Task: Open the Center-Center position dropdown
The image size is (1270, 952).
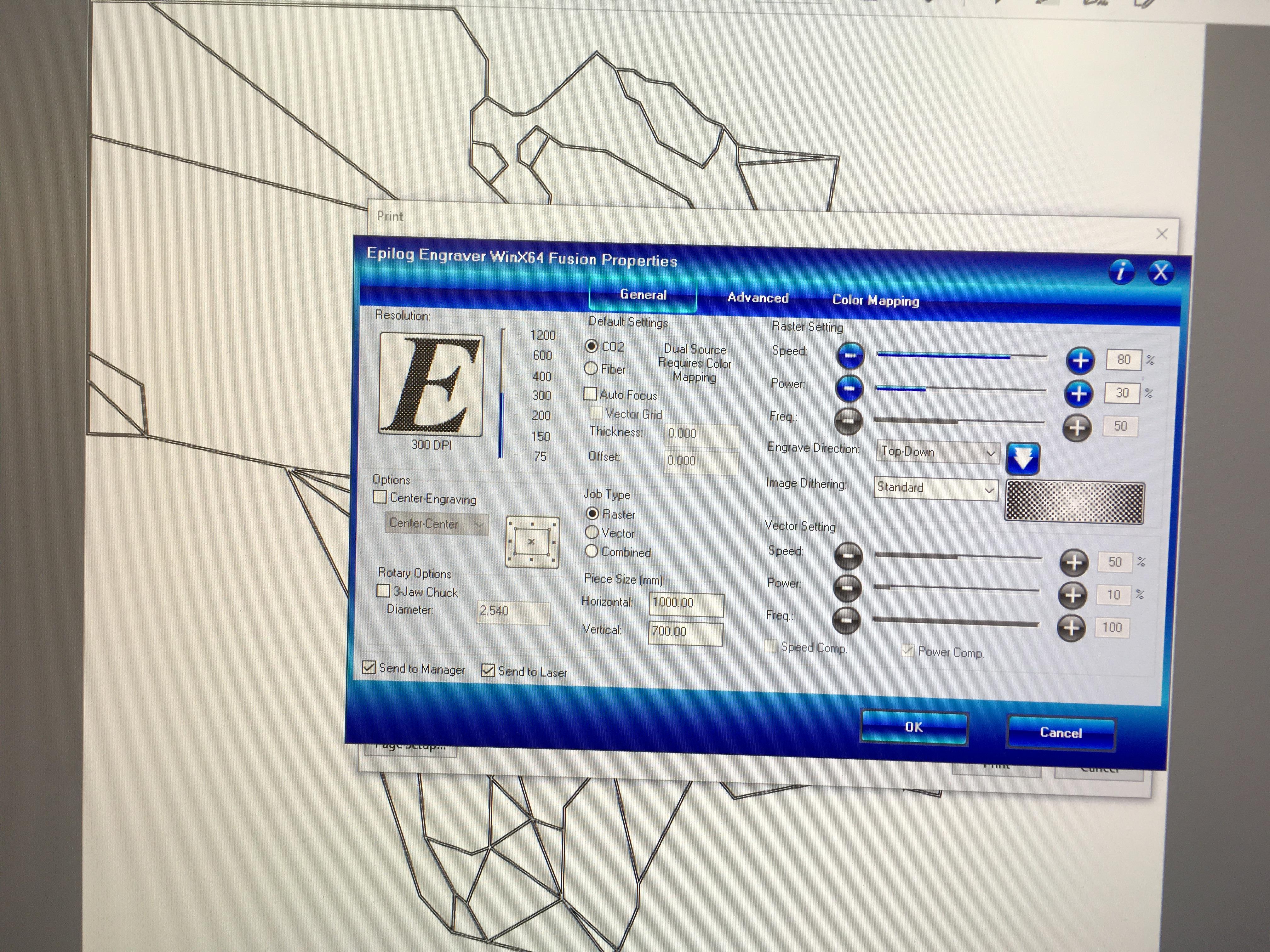Action: (x=436, y=524)
